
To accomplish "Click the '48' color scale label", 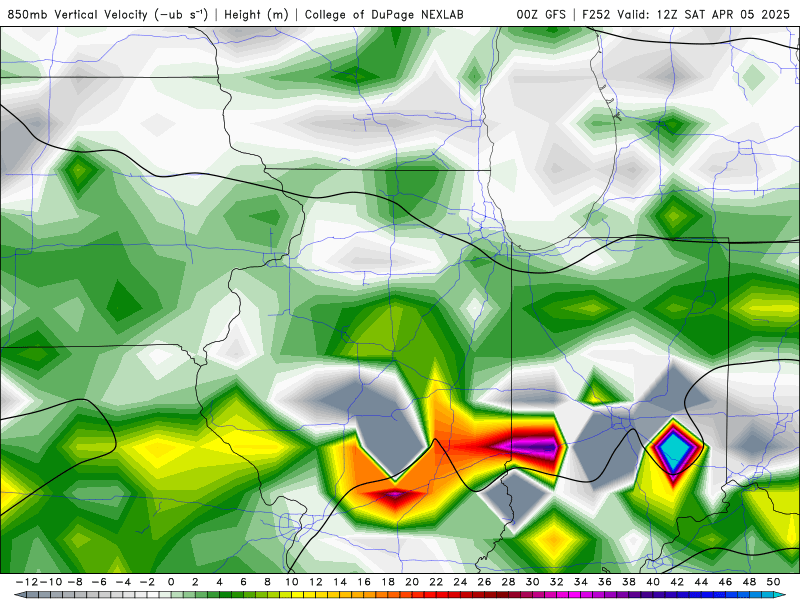I will coord(749,582).
